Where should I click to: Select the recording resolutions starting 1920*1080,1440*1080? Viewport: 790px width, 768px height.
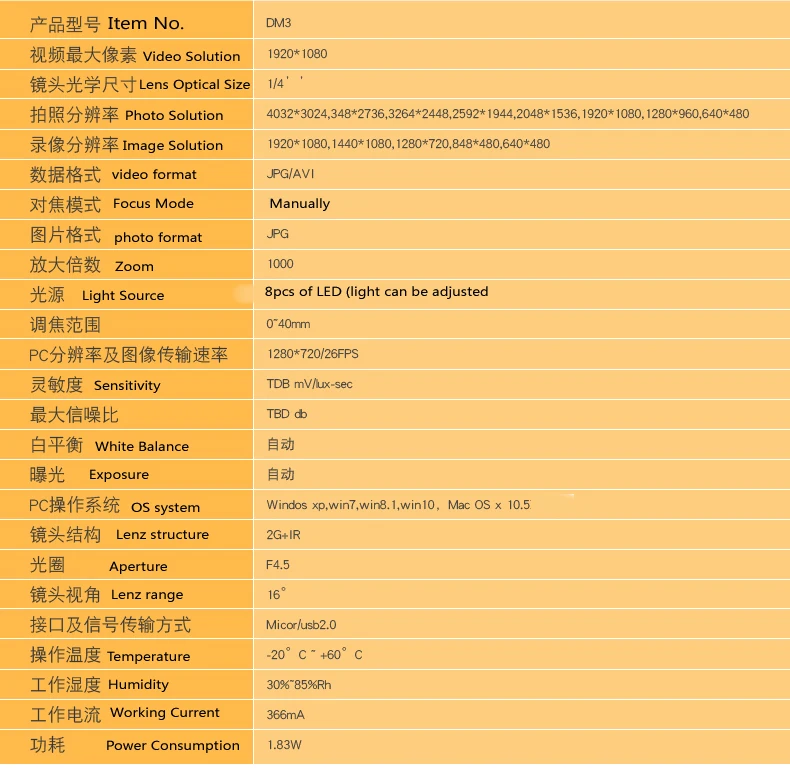click(x=409, y=144)
